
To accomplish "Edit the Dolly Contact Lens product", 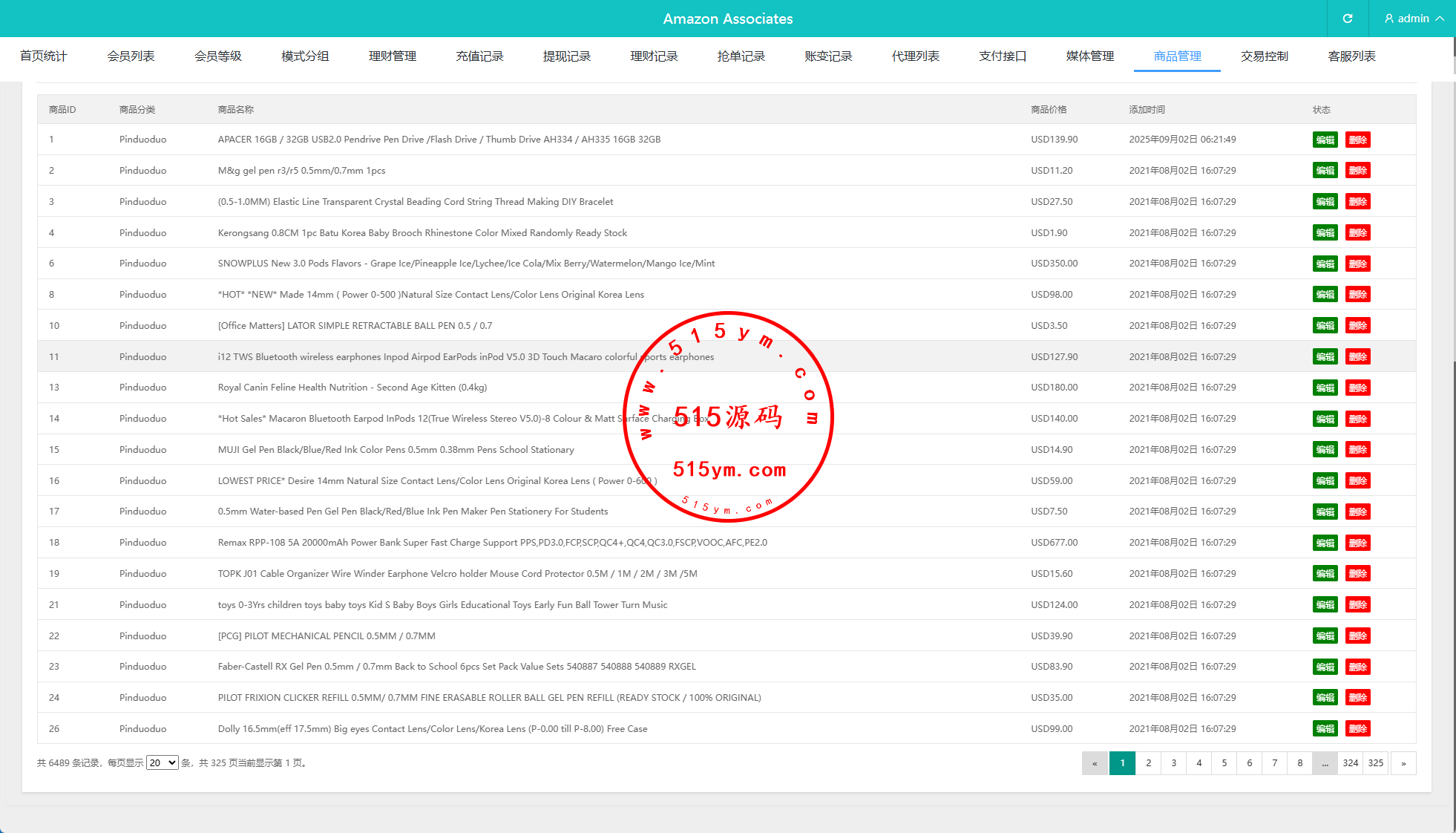I will pyautogui.click(x=1325, y=729).
